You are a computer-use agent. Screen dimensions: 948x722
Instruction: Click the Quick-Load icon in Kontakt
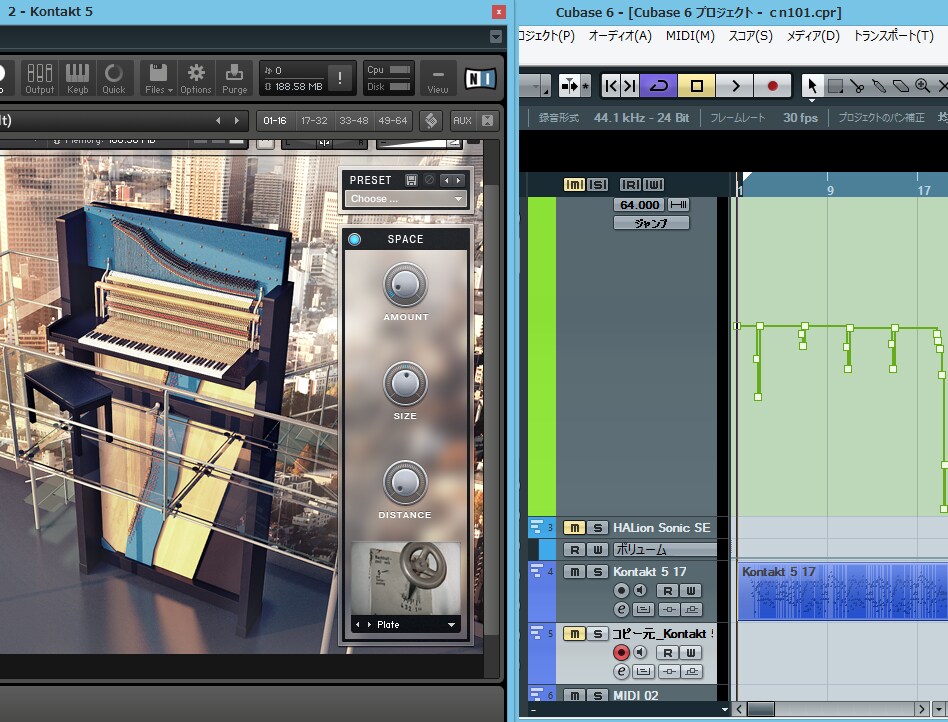click(x=114, y=78)
